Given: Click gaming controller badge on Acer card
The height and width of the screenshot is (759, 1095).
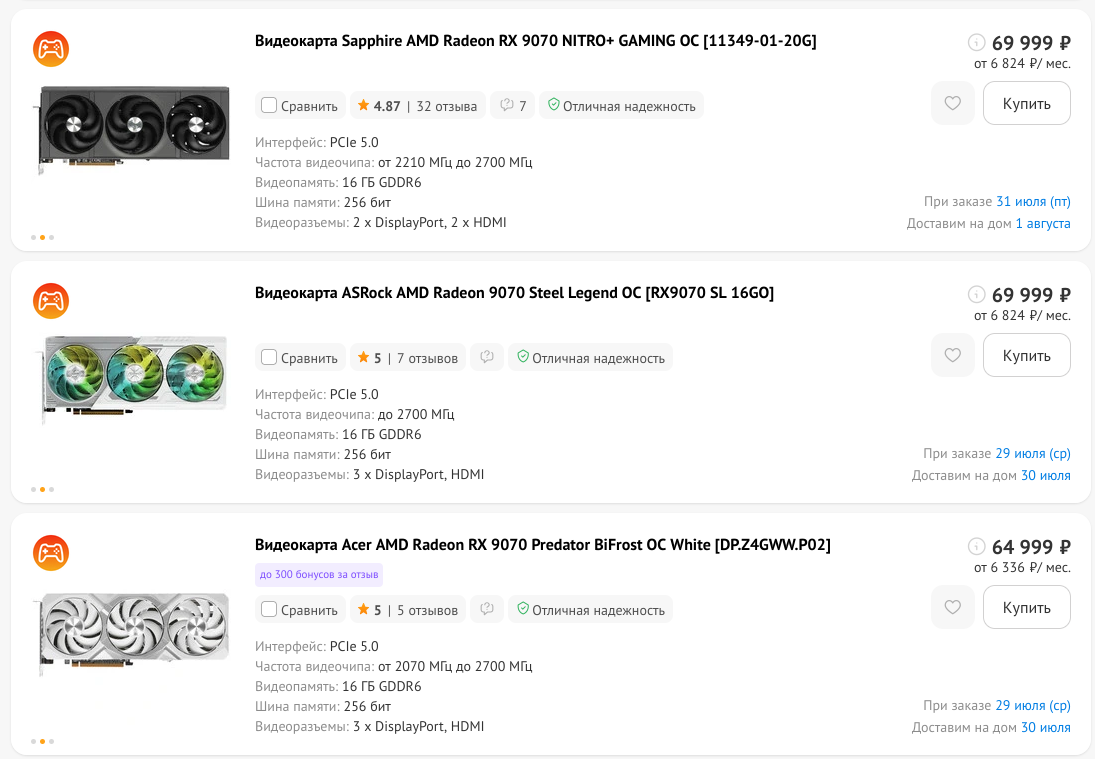Looking at the screenshot, I should tap(51, 553).
